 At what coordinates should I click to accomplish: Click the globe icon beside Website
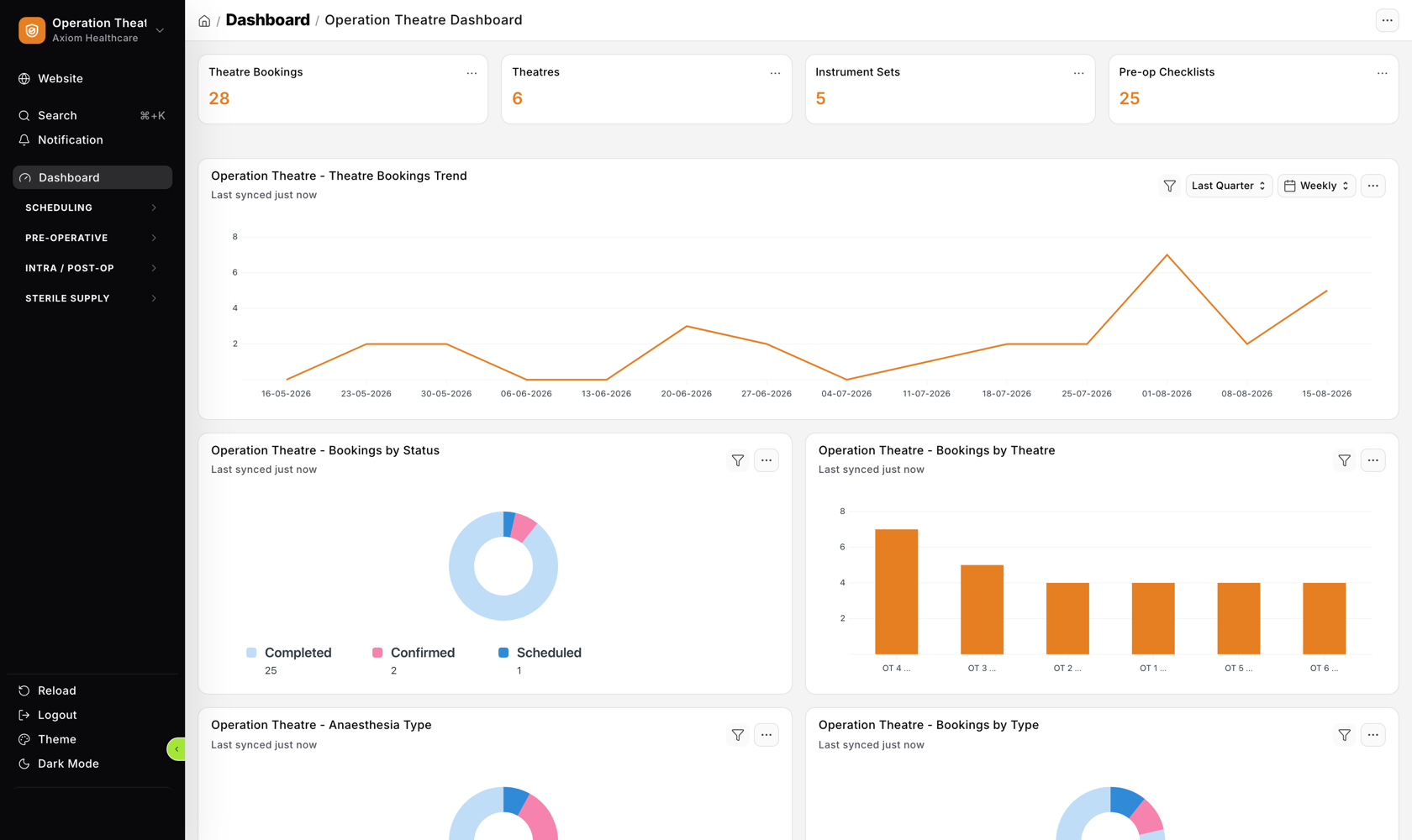(24, 78)
